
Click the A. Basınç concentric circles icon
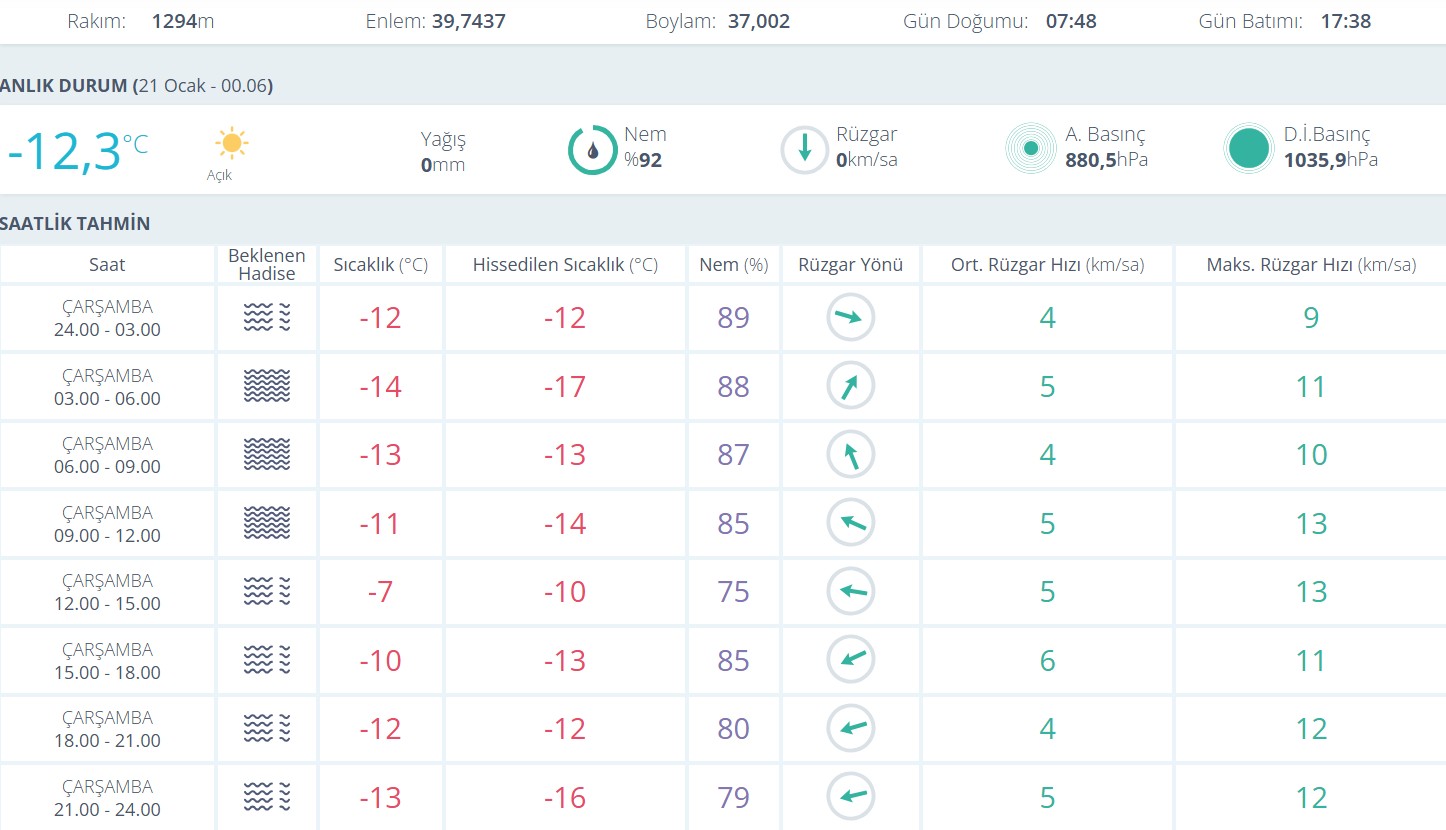coord(1030,149)
